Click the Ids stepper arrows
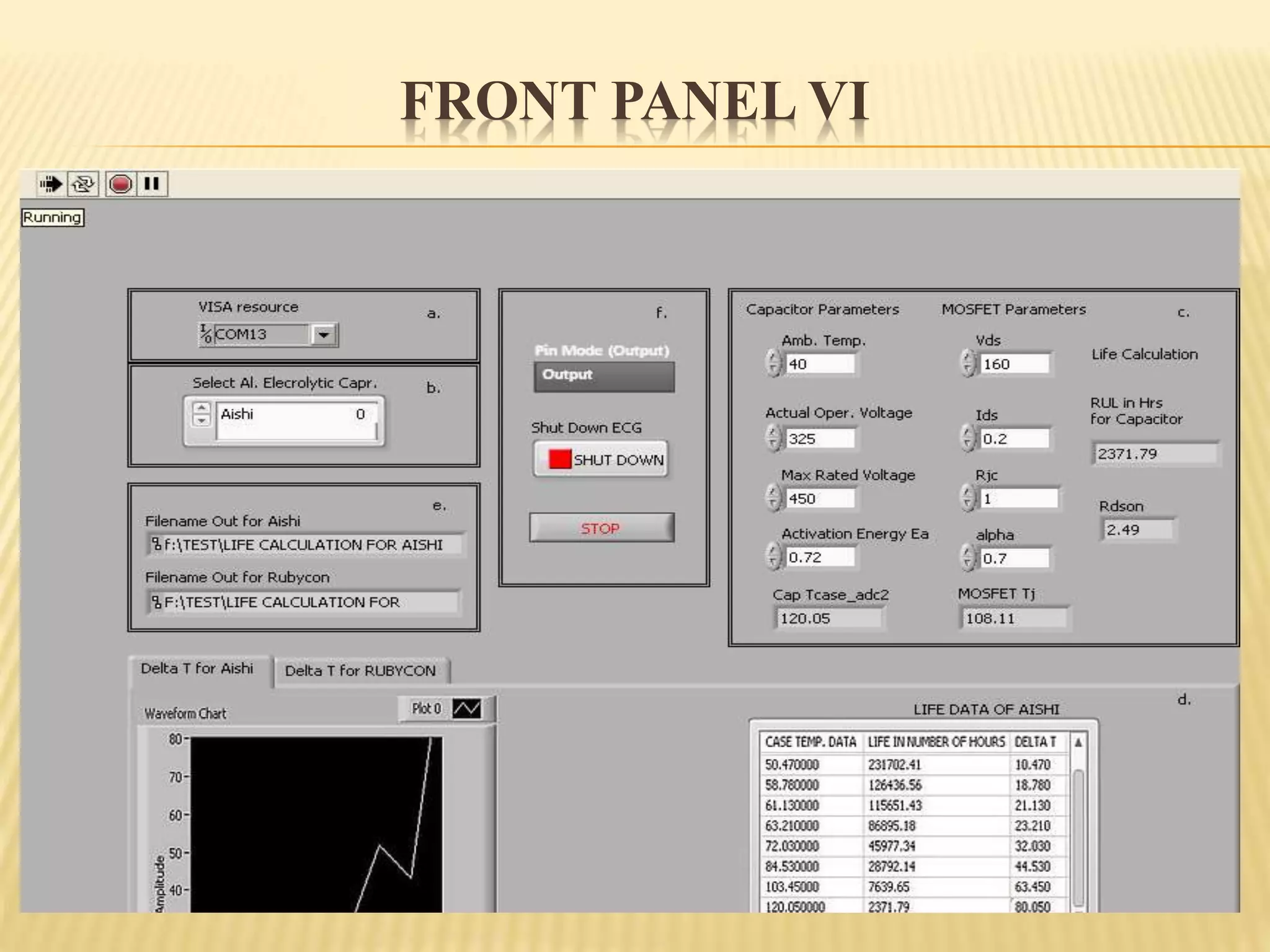 [968, 438]
